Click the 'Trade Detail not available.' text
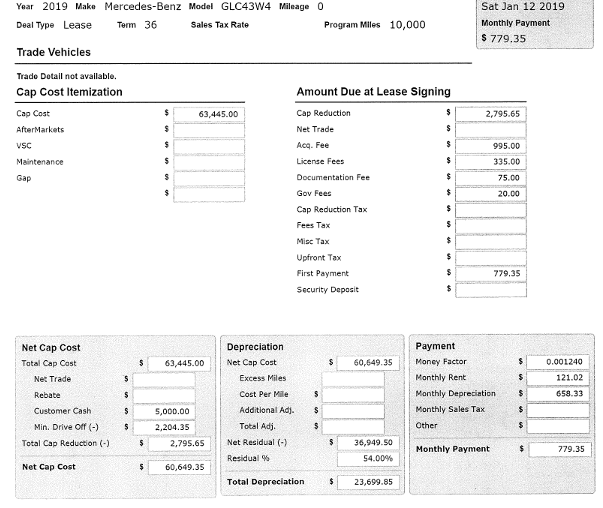Screen dimensions: 603x508 click(66, 76)
